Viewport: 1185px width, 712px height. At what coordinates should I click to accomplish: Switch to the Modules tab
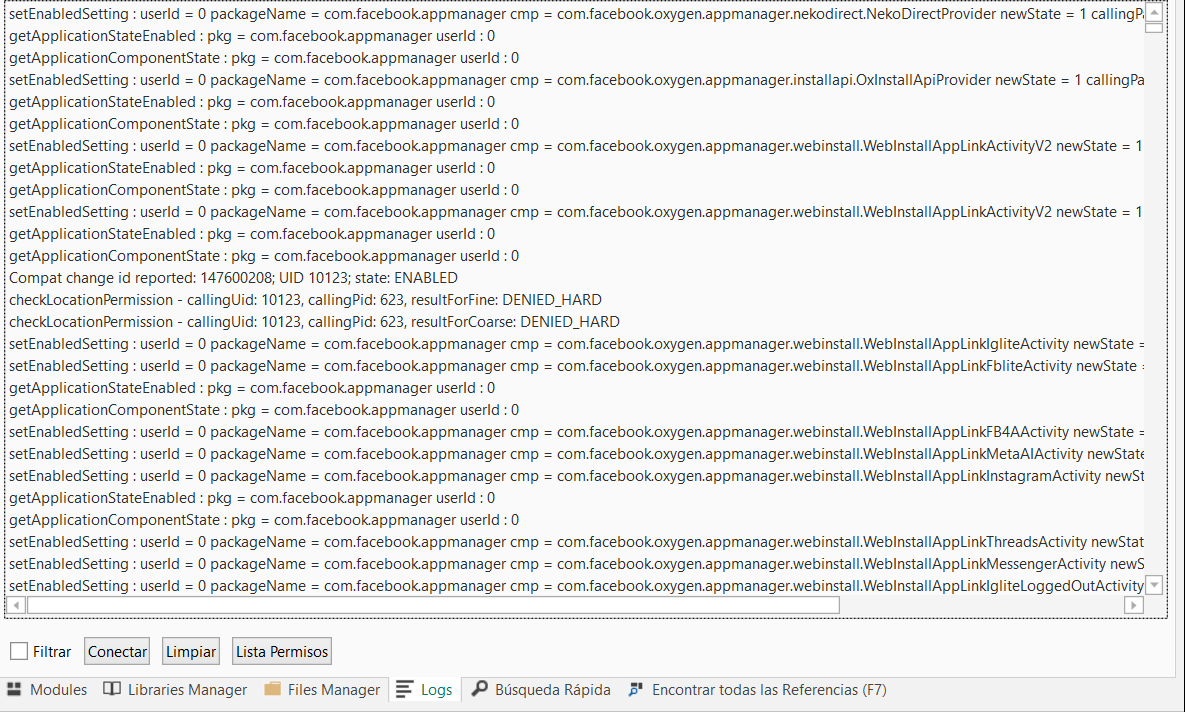coord(47,689)
